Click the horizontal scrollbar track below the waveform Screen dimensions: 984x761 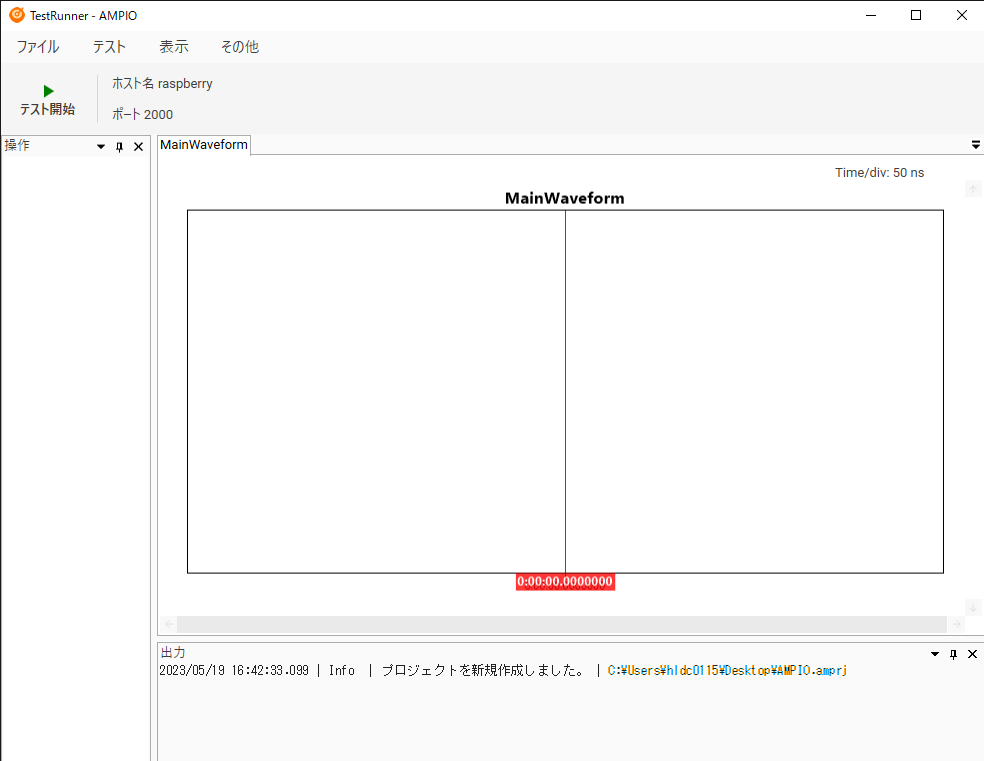[562, 624]
